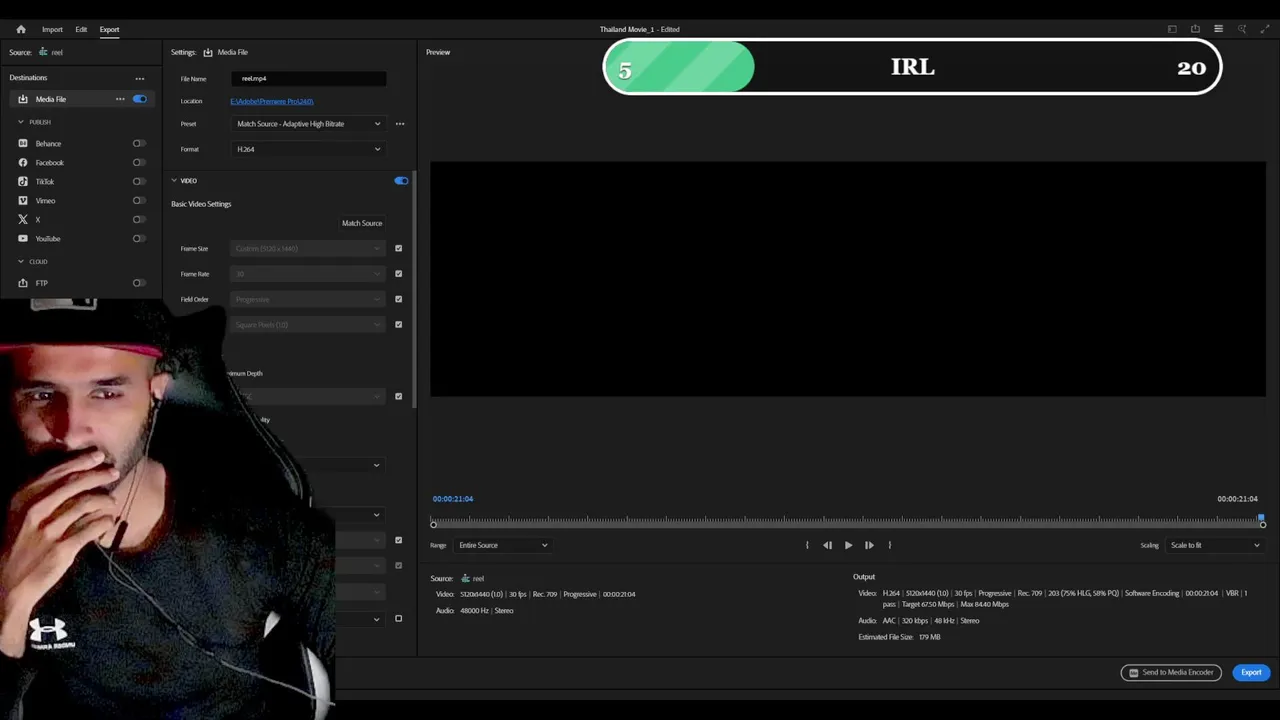Switch to the Edit tab
Image resolution: width=1280 pixels, height=720 pixels.
coord(81,29)
